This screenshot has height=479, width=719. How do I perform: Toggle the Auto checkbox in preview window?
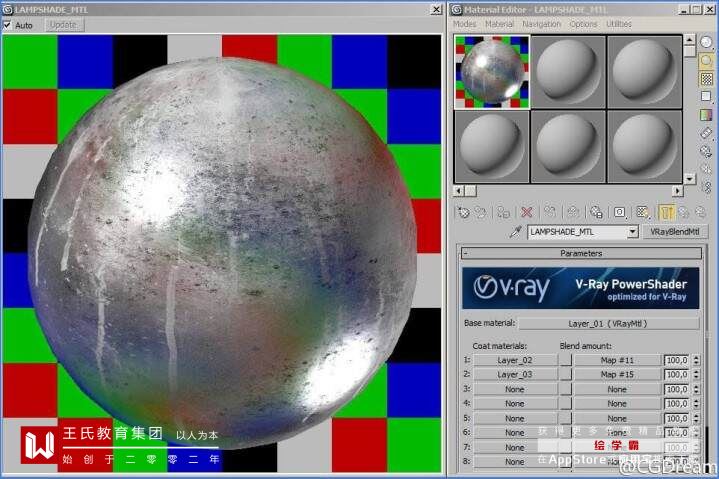[x=7, y=25]
